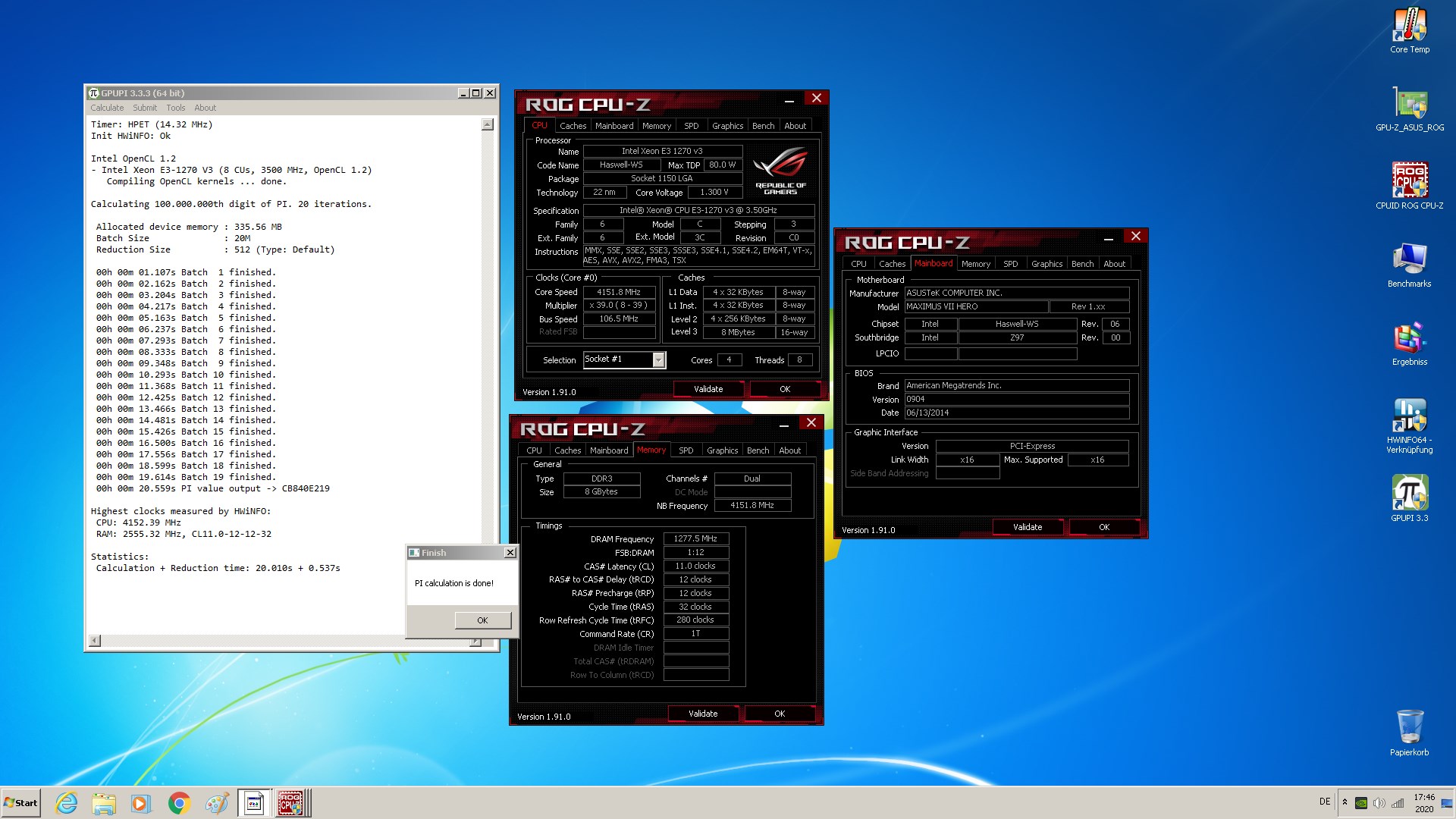The image size is (1456, 819).
Task: Click the NVIDIA tray icon
Action: tap(1361, 803)
